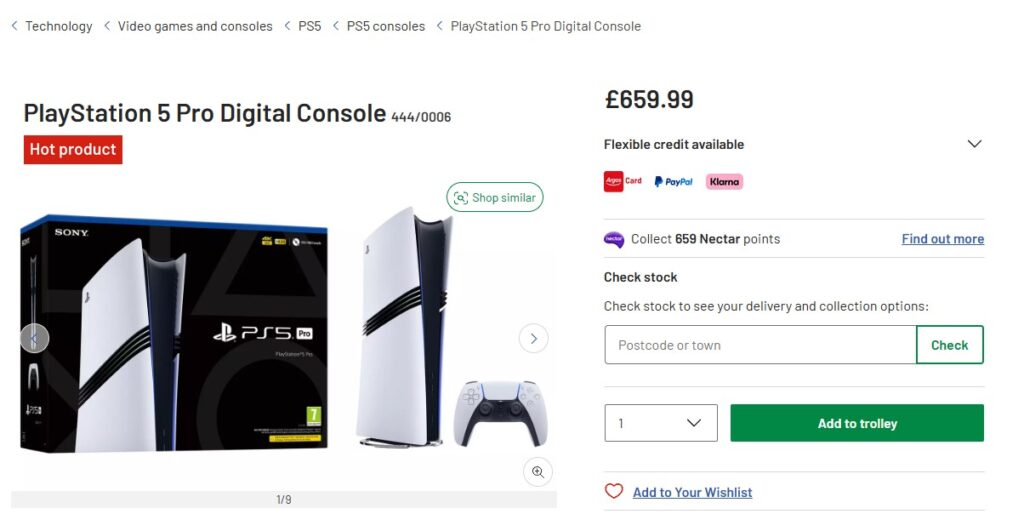Open image zoom magnifier icon
The width and height of the screenshot is (1024, 514).
538,472
